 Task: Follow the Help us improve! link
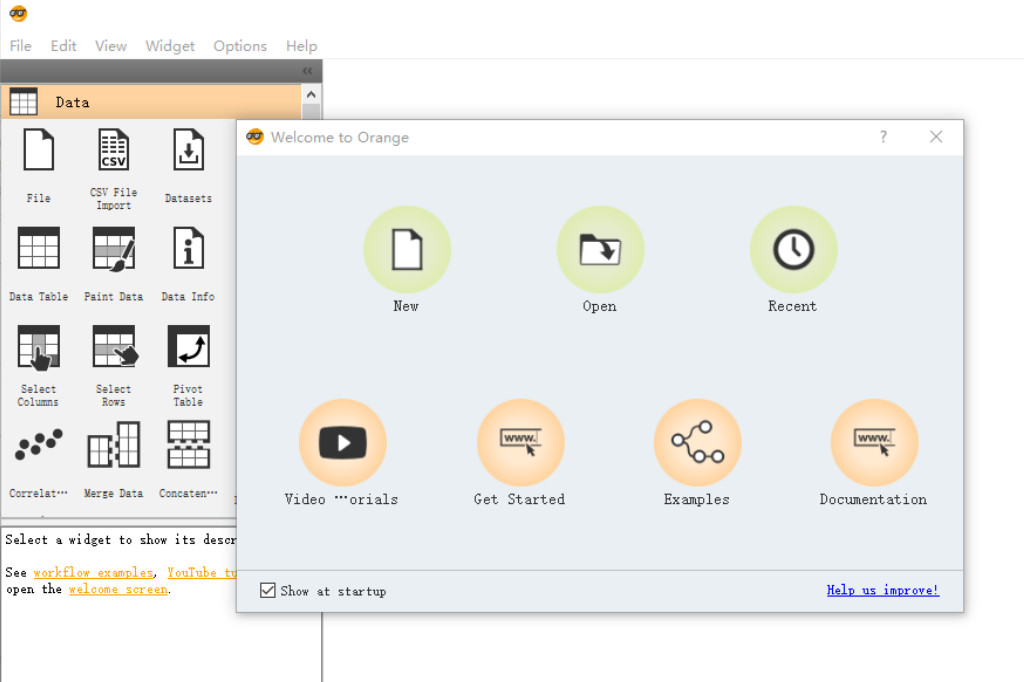883,591
